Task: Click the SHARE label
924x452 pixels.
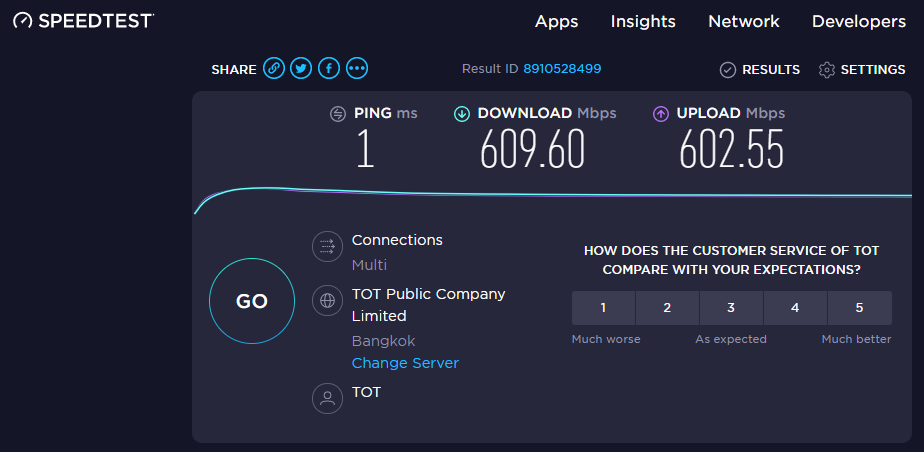Action: pos(234,70)
